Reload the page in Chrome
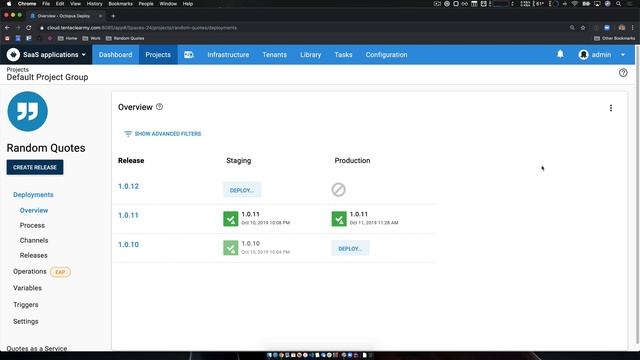This screenshot has width=640, height=360. [x=29, y=28]
